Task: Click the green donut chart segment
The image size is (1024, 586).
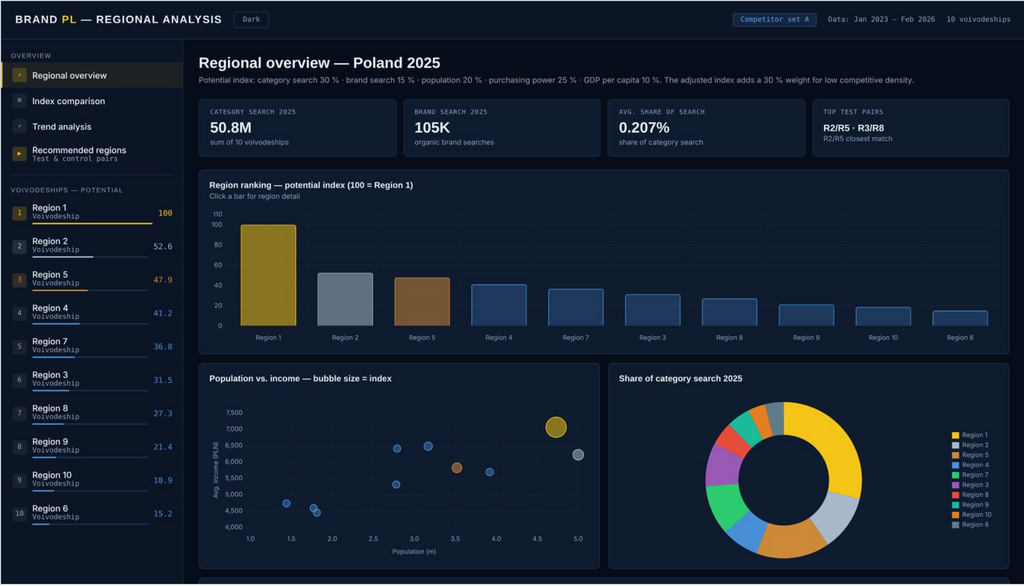Action: tap(725, 505)
